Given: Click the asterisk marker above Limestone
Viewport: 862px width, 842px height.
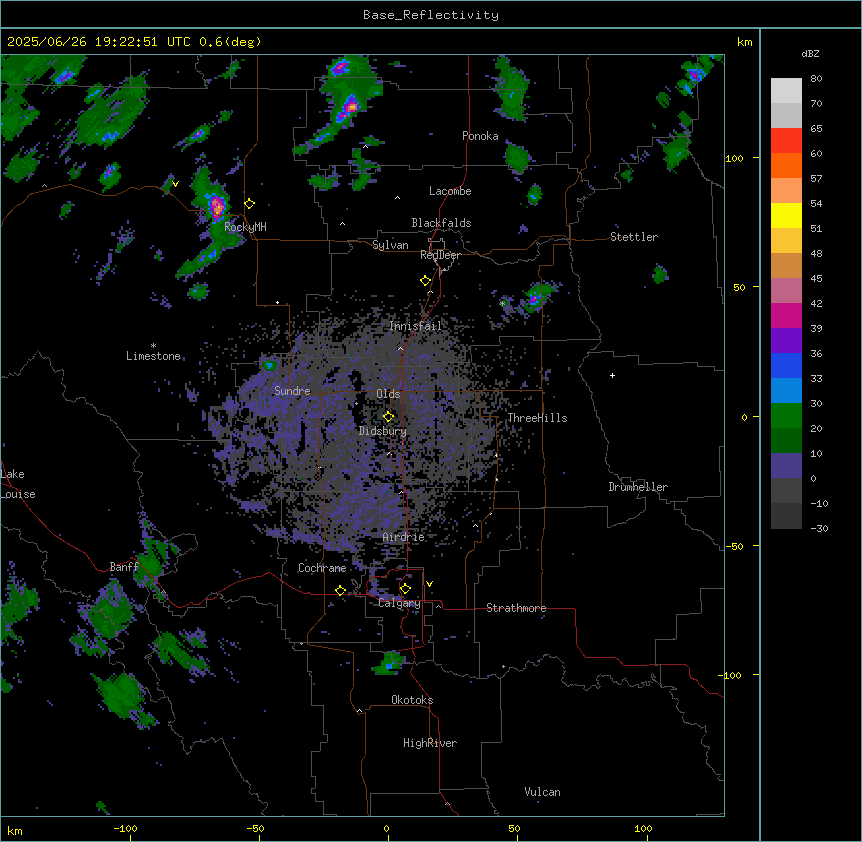Looking at the screenshot, I should (x=153, y=346).
